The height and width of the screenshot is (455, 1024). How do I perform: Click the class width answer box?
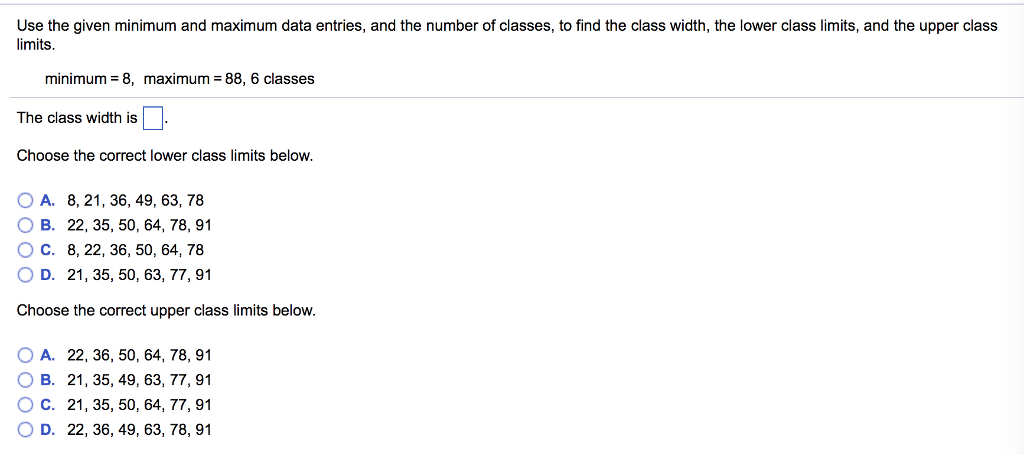pos(152,119)
